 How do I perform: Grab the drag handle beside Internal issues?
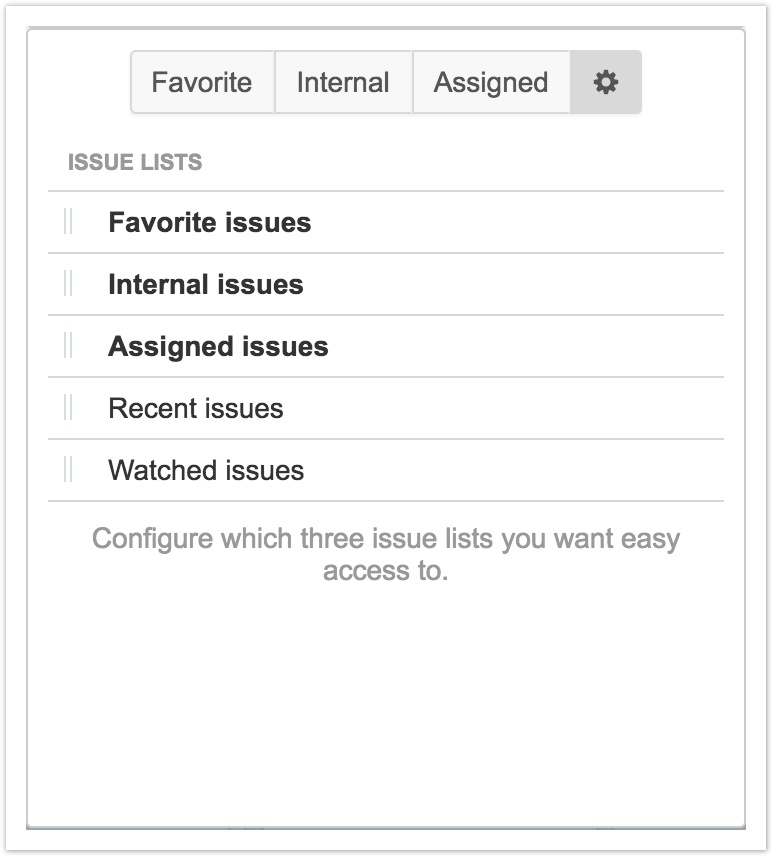68,284
